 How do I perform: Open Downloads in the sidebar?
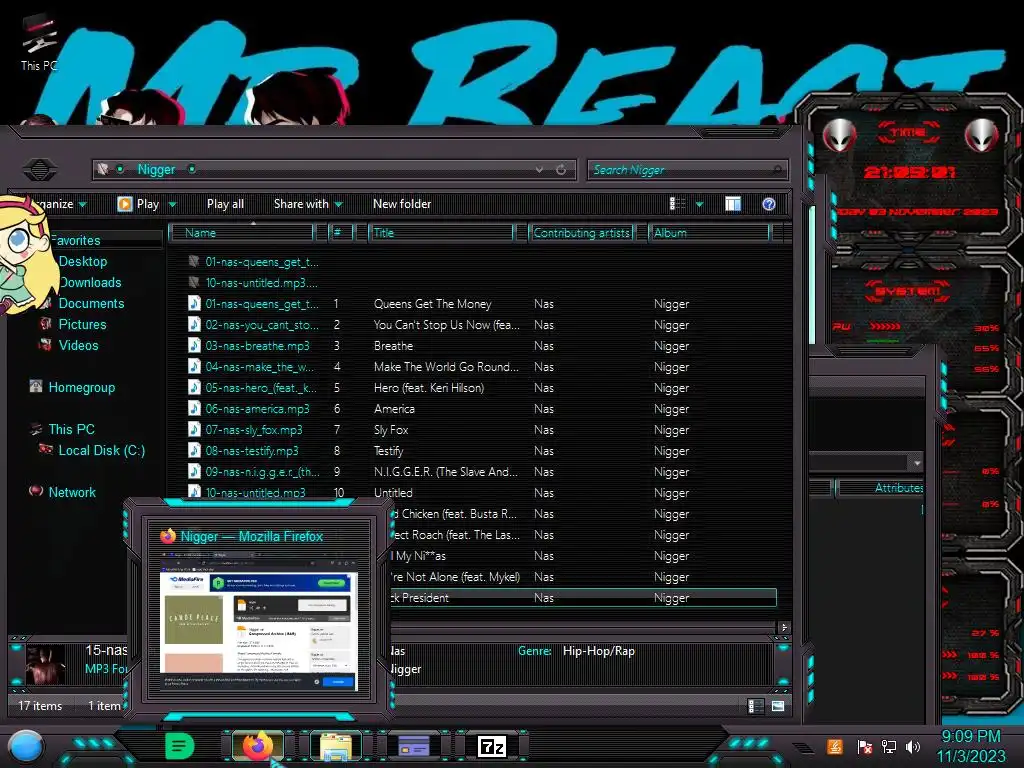90,282
